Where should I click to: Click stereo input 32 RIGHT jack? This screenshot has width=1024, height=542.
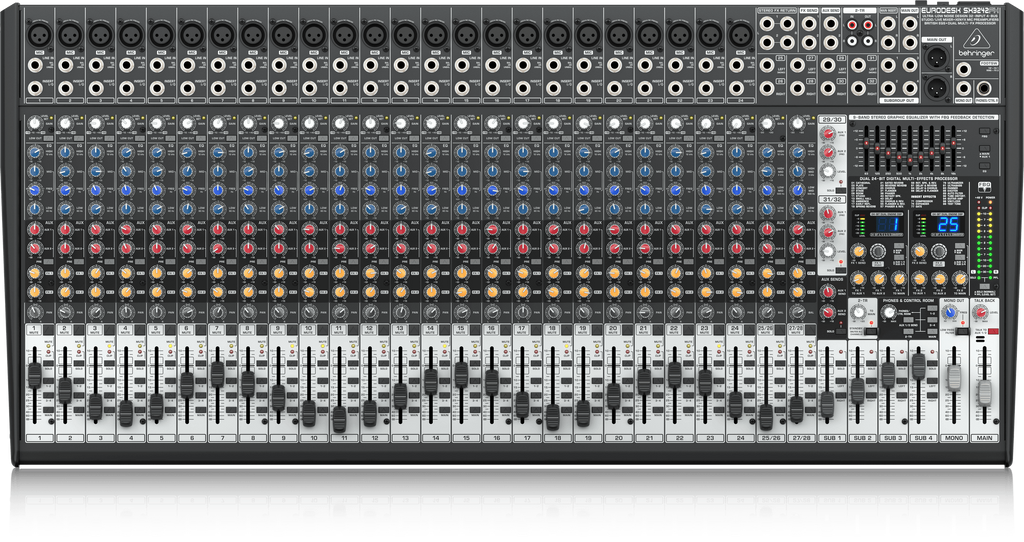tap(857, 88)
